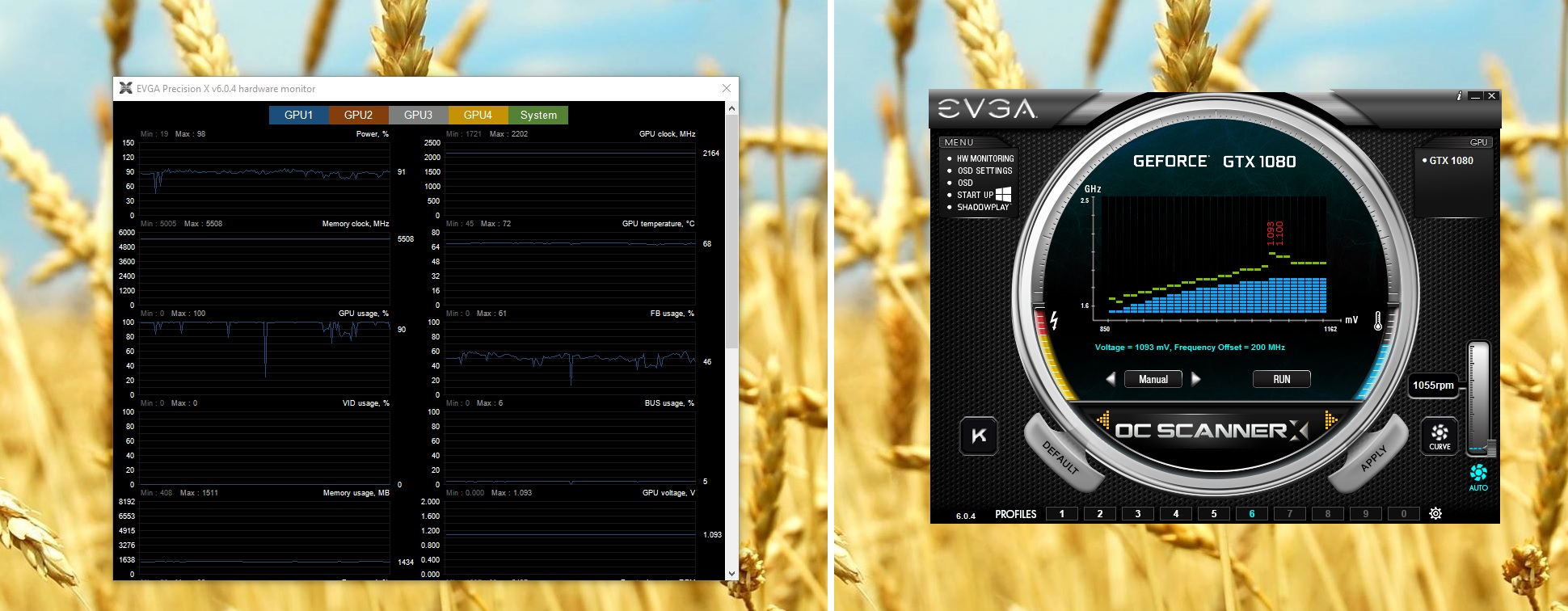Image resolution: width=1568 pixels, height=611 pixels.
Task: Select empty profile slot 7
Action: pos(1290,513)
